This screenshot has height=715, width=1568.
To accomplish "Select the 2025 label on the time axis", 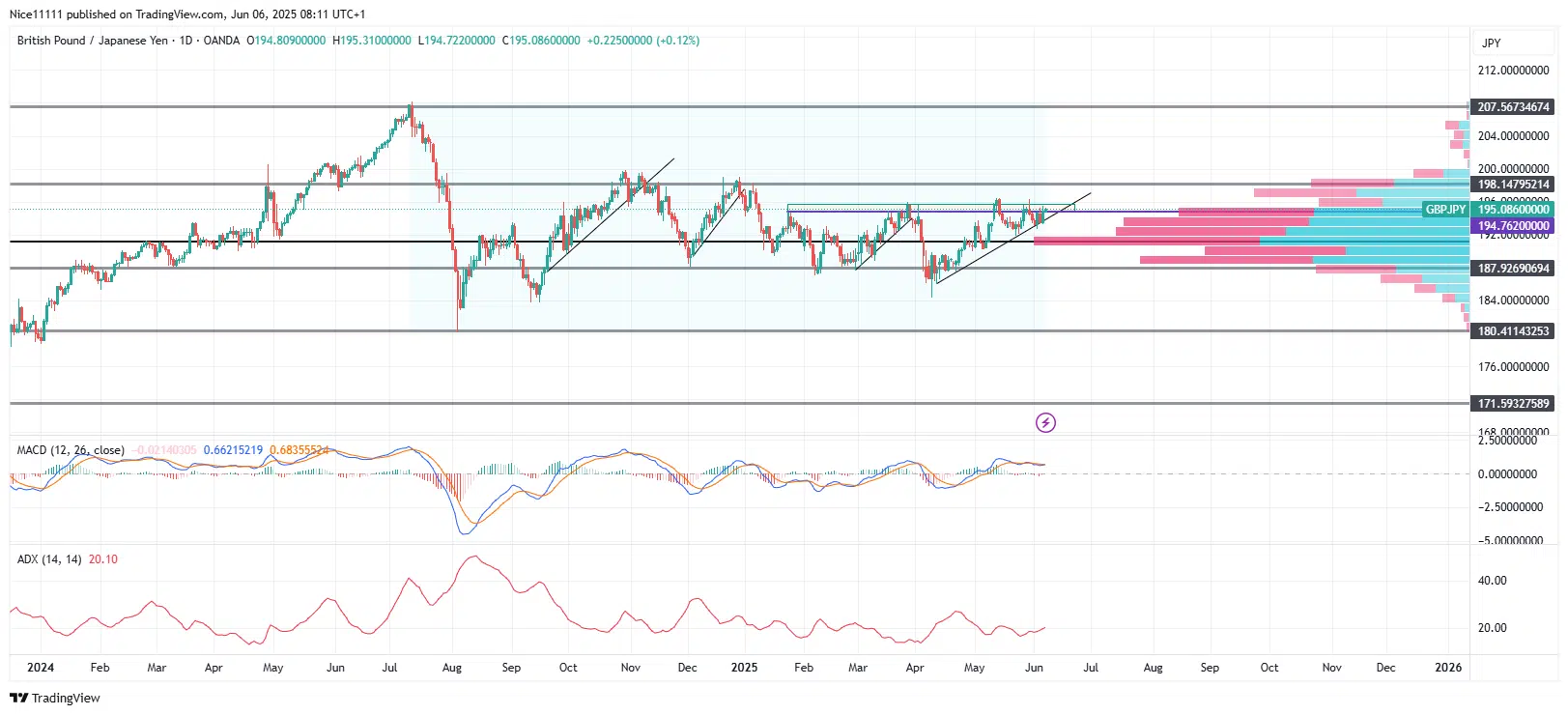I will pos(744,668).
